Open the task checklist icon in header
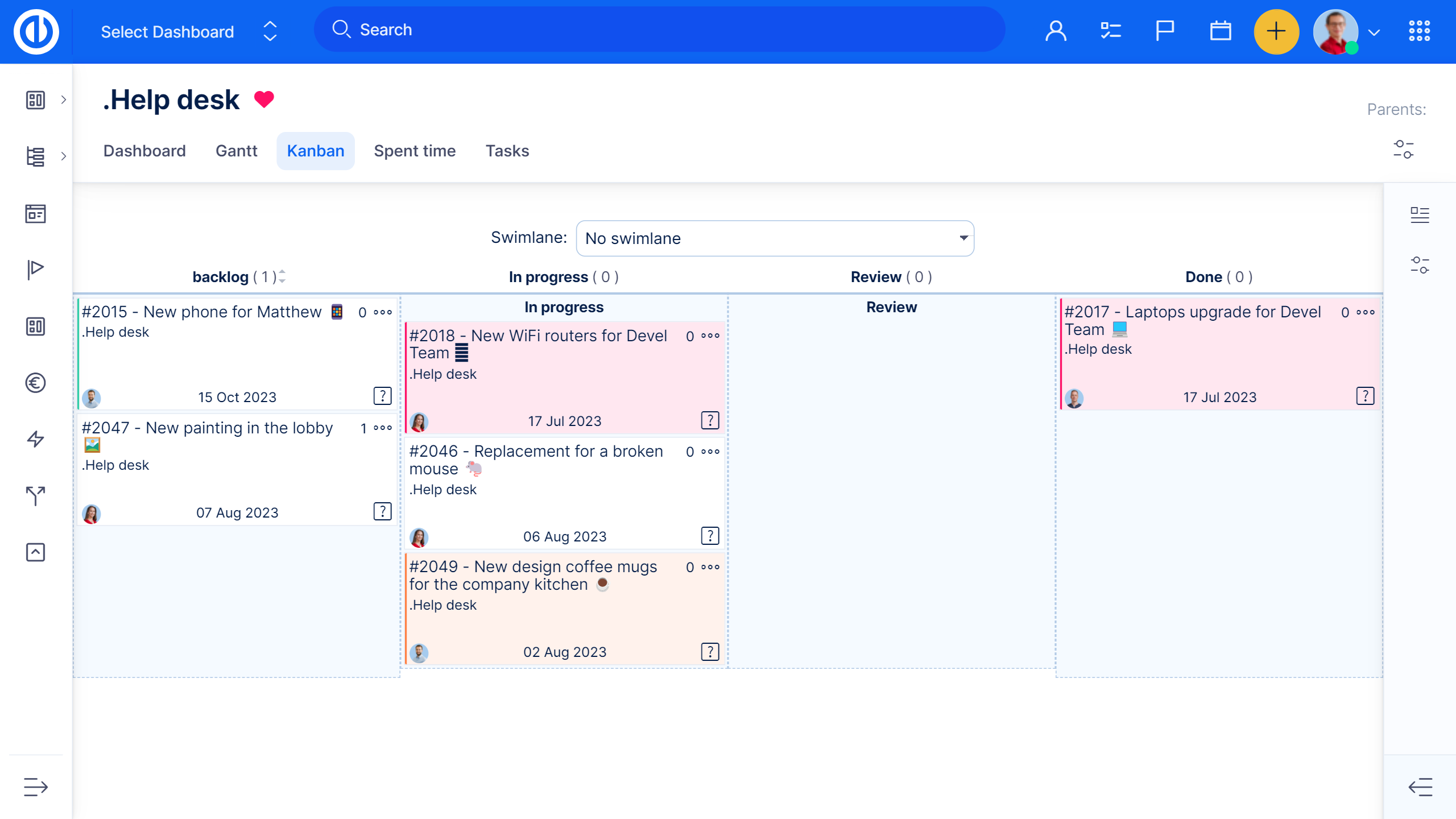 click(1110, 31)
